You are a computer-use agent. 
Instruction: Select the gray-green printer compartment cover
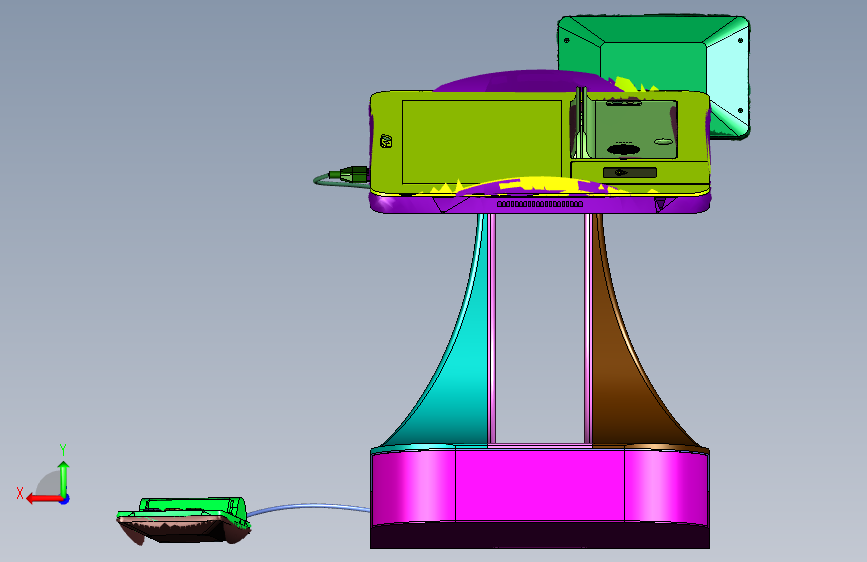click(x=635, y=129)
